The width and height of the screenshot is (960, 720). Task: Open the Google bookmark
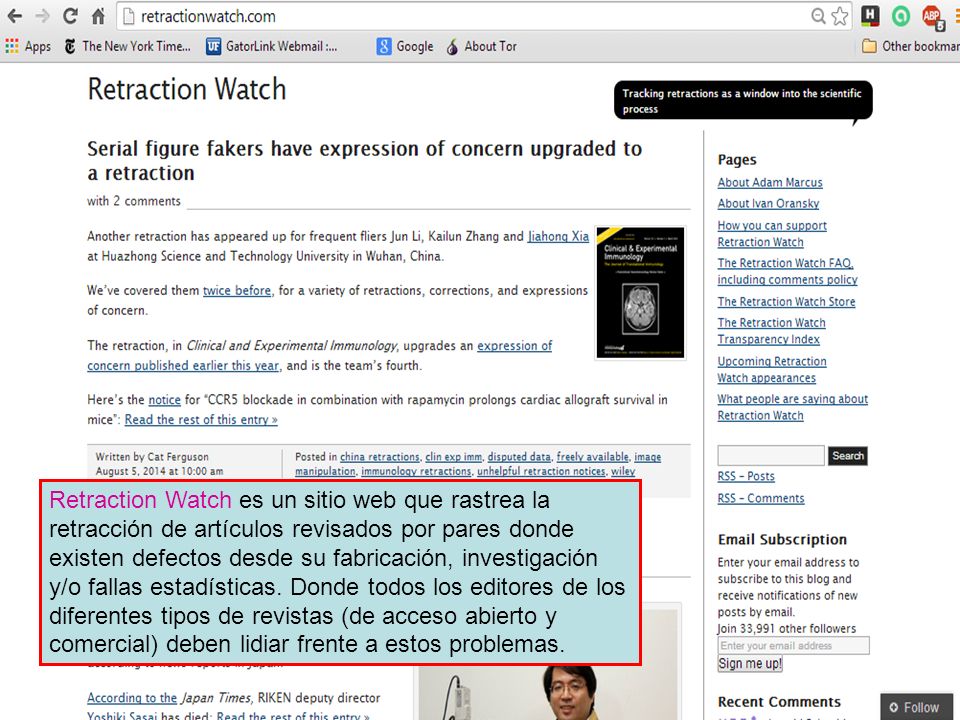coord(405,47)
